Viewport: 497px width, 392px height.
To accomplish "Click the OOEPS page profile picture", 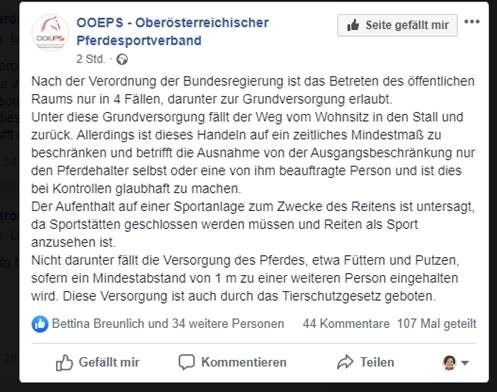I will pos(50,34).
